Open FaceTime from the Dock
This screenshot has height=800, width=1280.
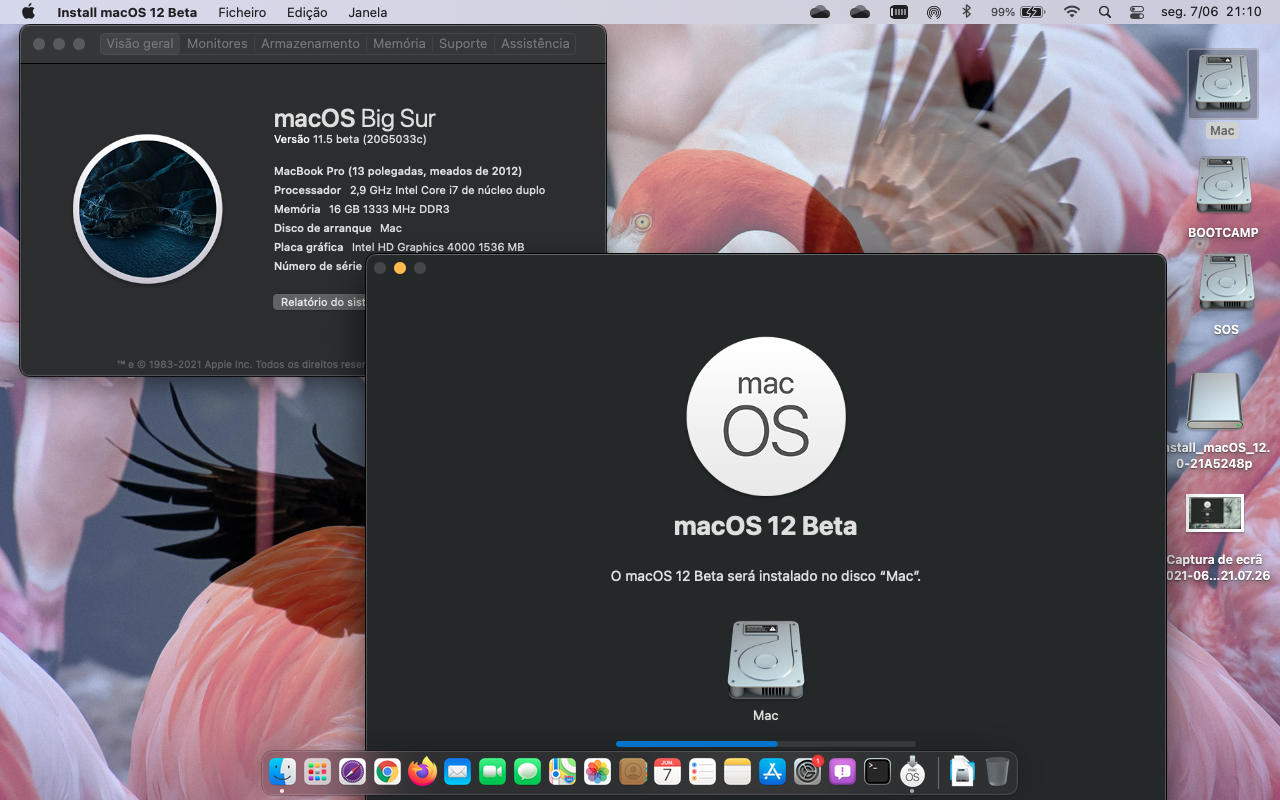coord(493,771)
